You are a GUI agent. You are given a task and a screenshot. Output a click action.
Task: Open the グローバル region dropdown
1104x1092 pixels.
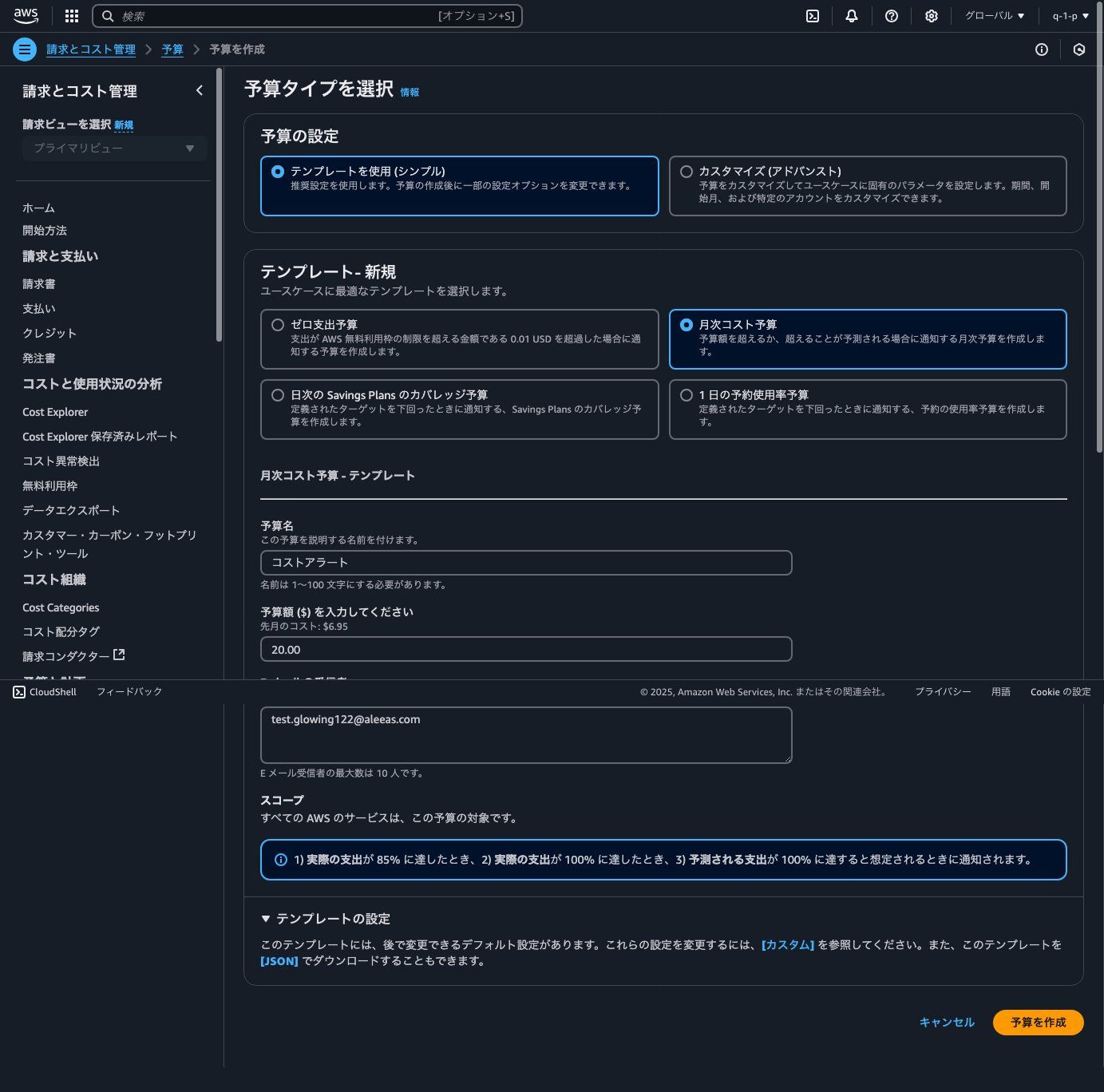point(994,16)
